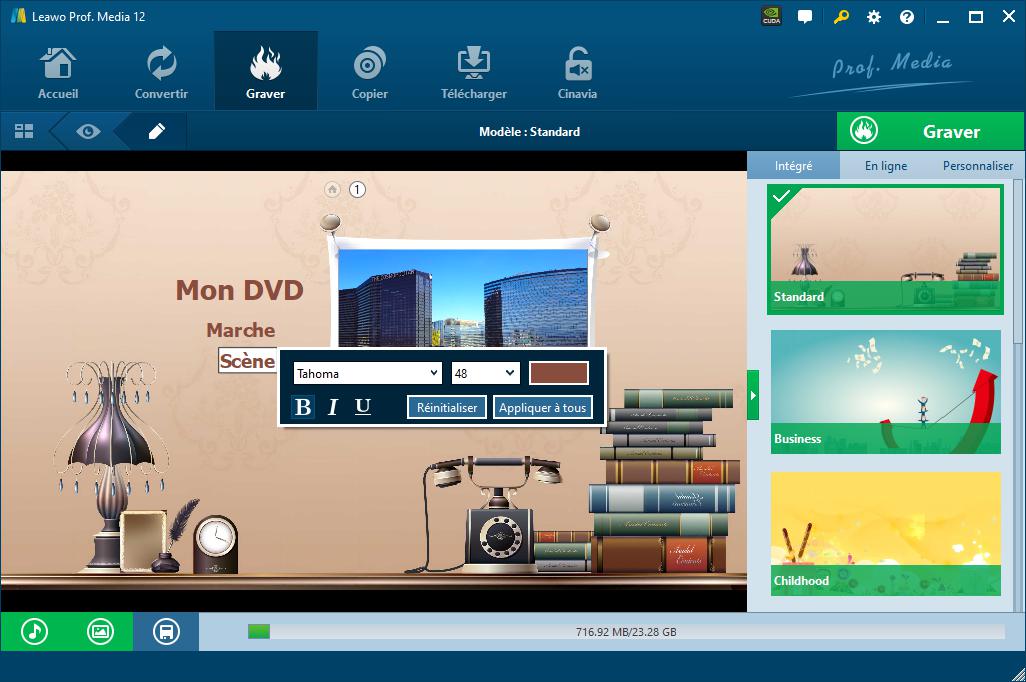Open the Tahoma font dropdown

point(368,373)
